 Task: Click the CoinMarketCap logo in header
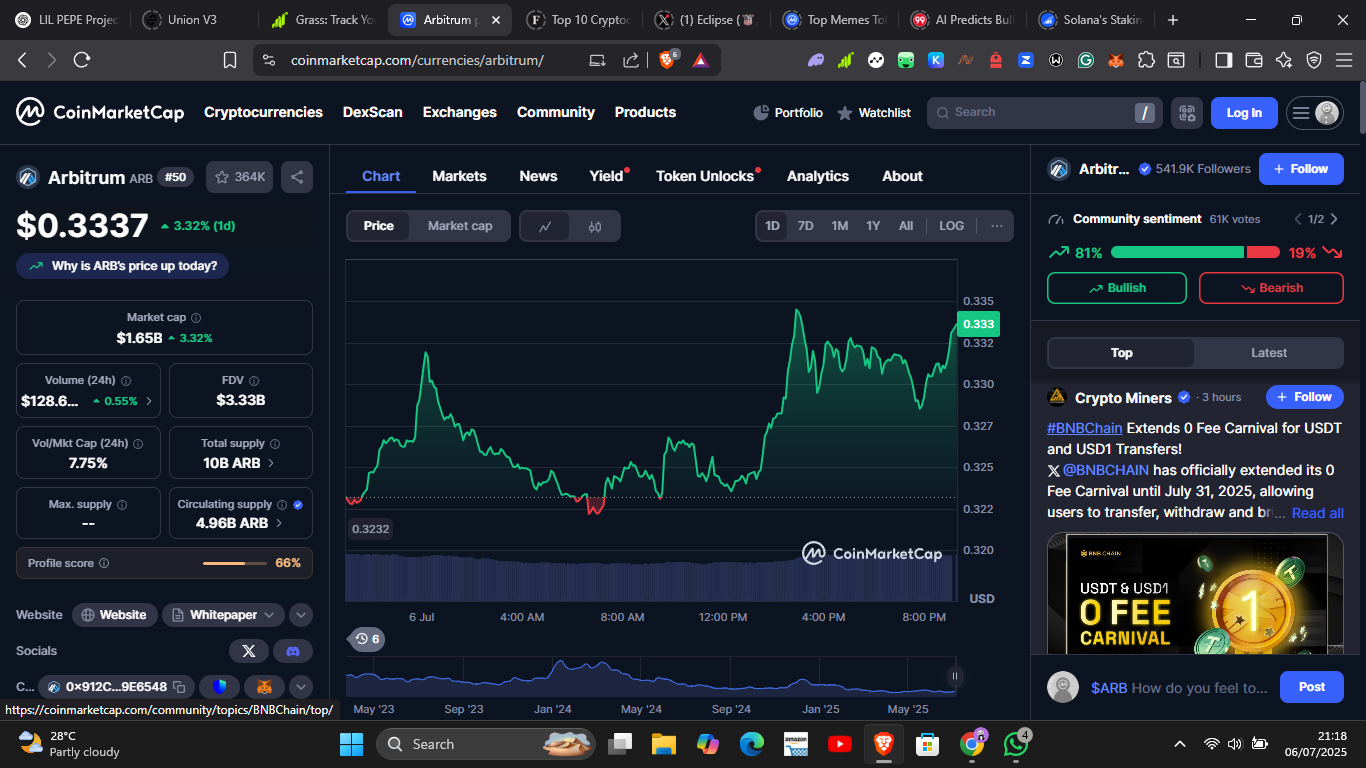coord(100,112)
